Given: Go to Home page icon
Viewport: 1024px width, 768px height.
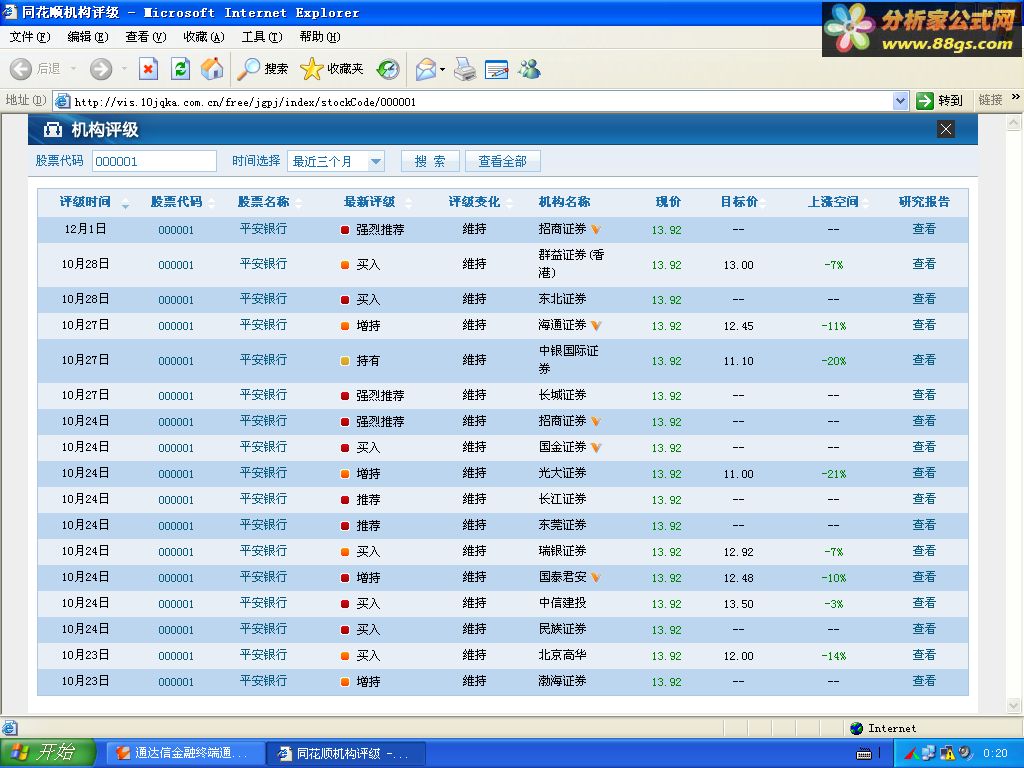Looking at the screenshot, I should pyautogui.click(x=212, y=69).
